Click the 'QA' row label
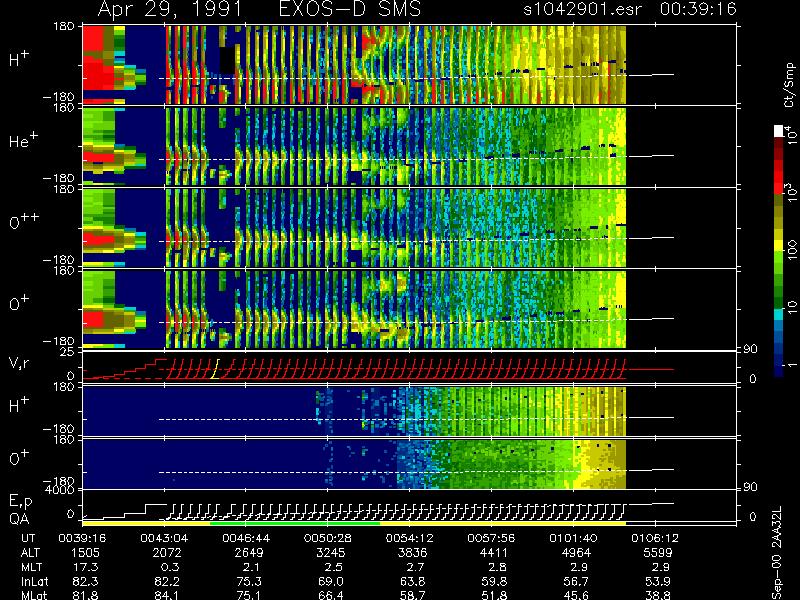 click(x=19, y=519)
